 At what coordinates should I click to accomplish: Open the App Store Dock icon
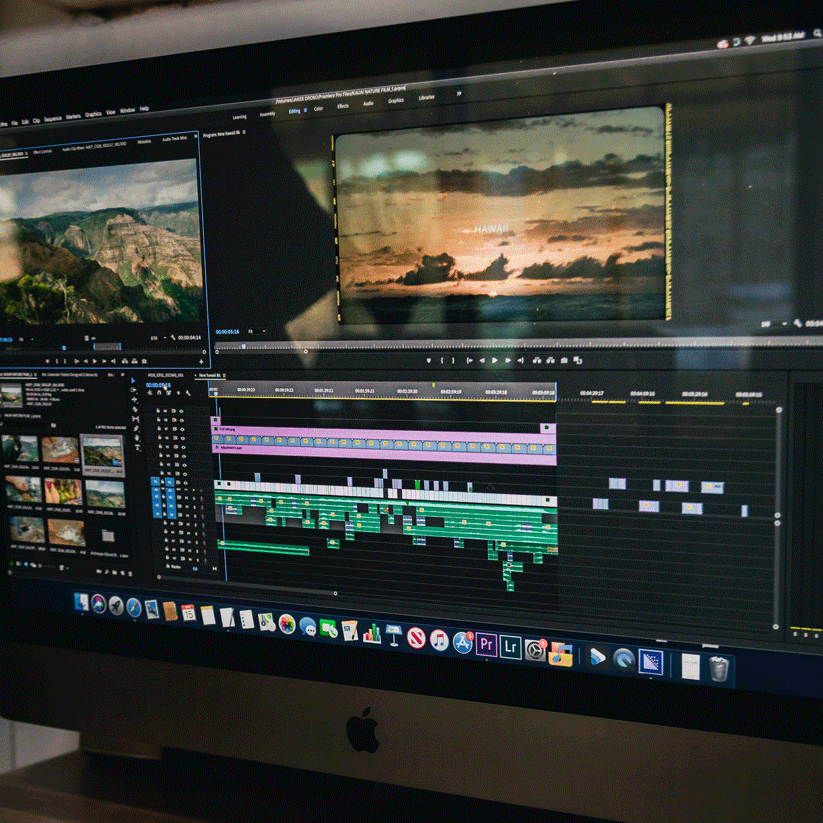pyautogui.click(x=463, y=642)
